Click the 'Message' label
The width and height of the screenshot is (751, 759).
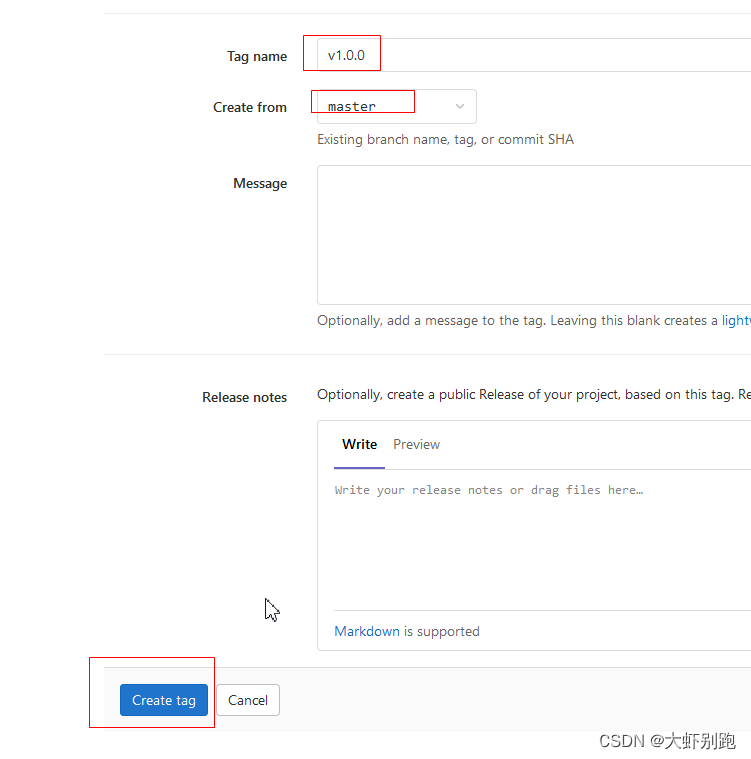coord(260,183)
